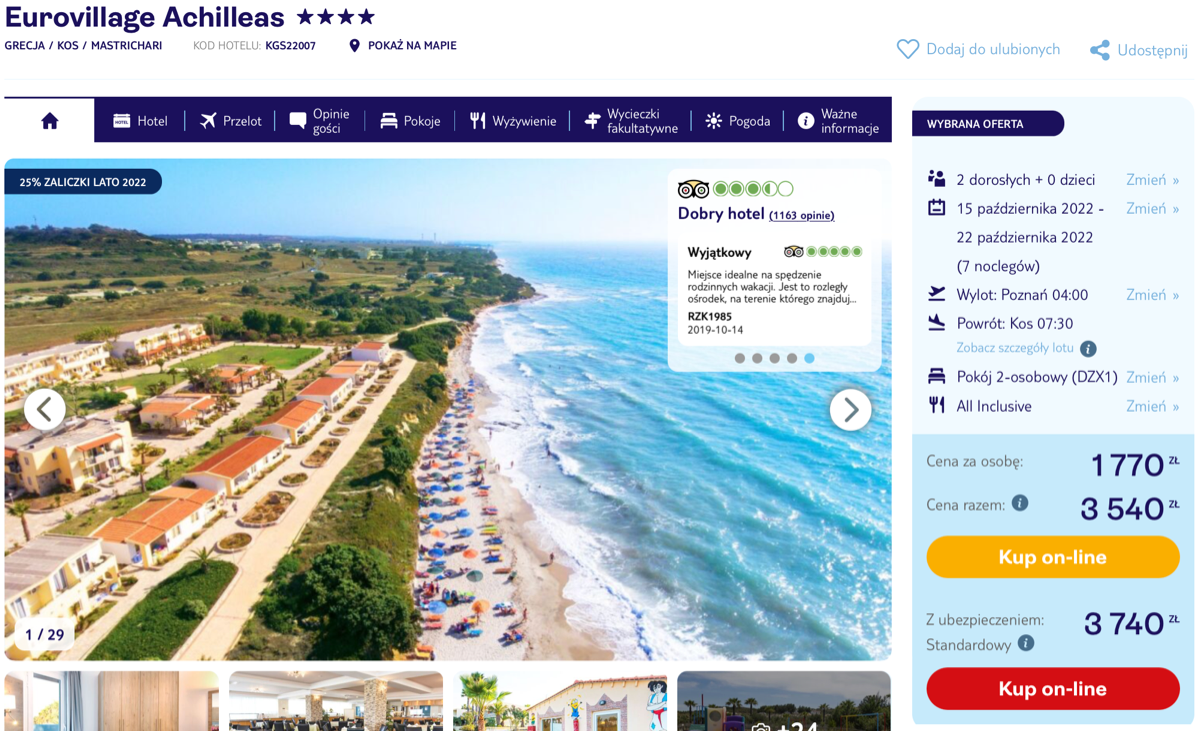
Task: Go to the Pokoje tab
Action: point(410,121)
